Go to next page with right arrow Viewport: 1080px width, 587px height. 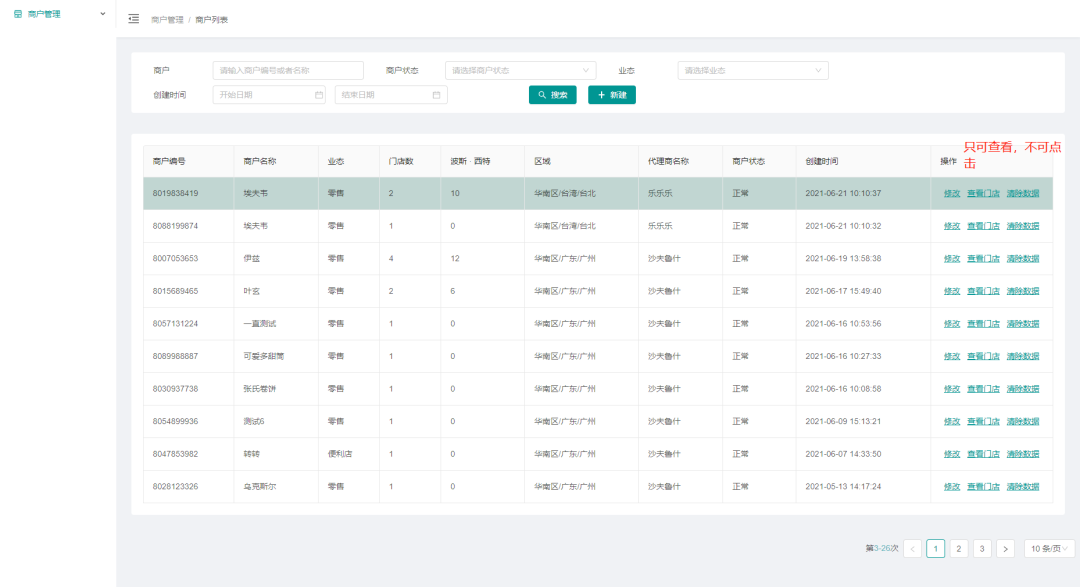pyautogui.click(x=1005, y=548)
